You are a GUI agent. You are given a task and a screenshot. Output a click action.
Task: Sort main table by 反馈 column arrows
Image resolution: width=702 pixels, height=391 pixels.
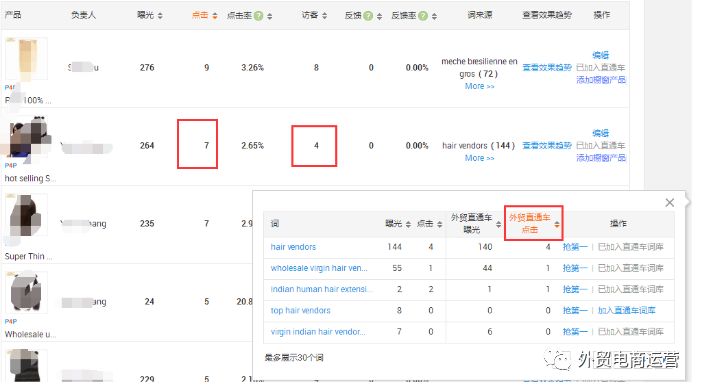point(379,16)
